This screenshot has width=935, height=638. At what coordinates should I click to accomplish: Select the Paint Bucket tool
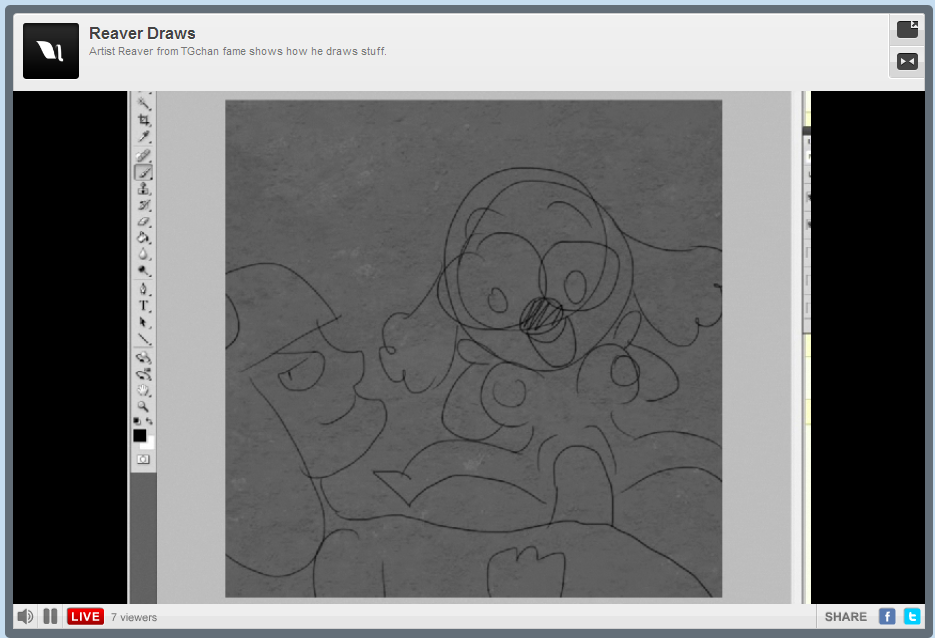[144, 237]
